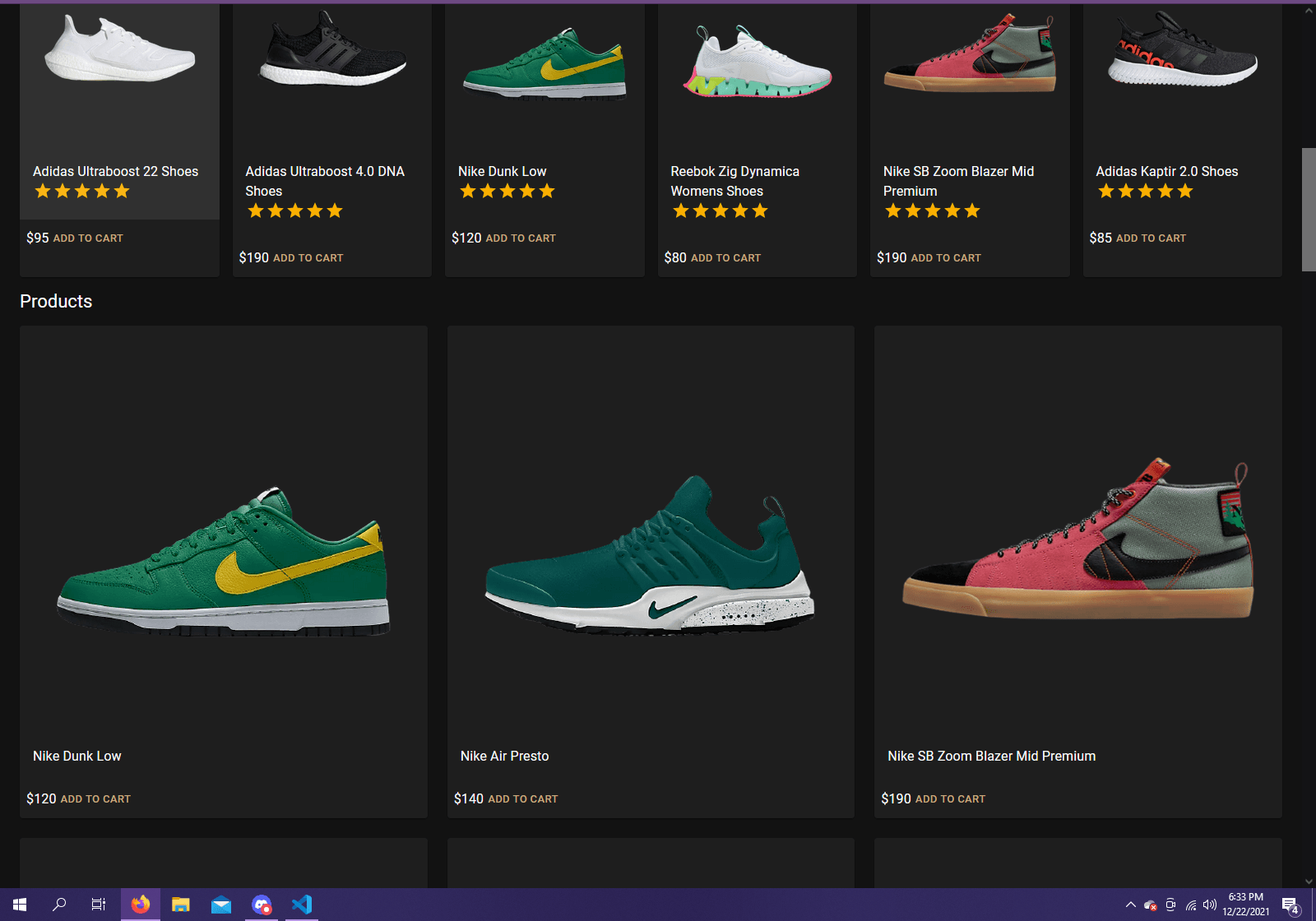Click the page scrollbar thumb on the right

tap(1307, 210)
